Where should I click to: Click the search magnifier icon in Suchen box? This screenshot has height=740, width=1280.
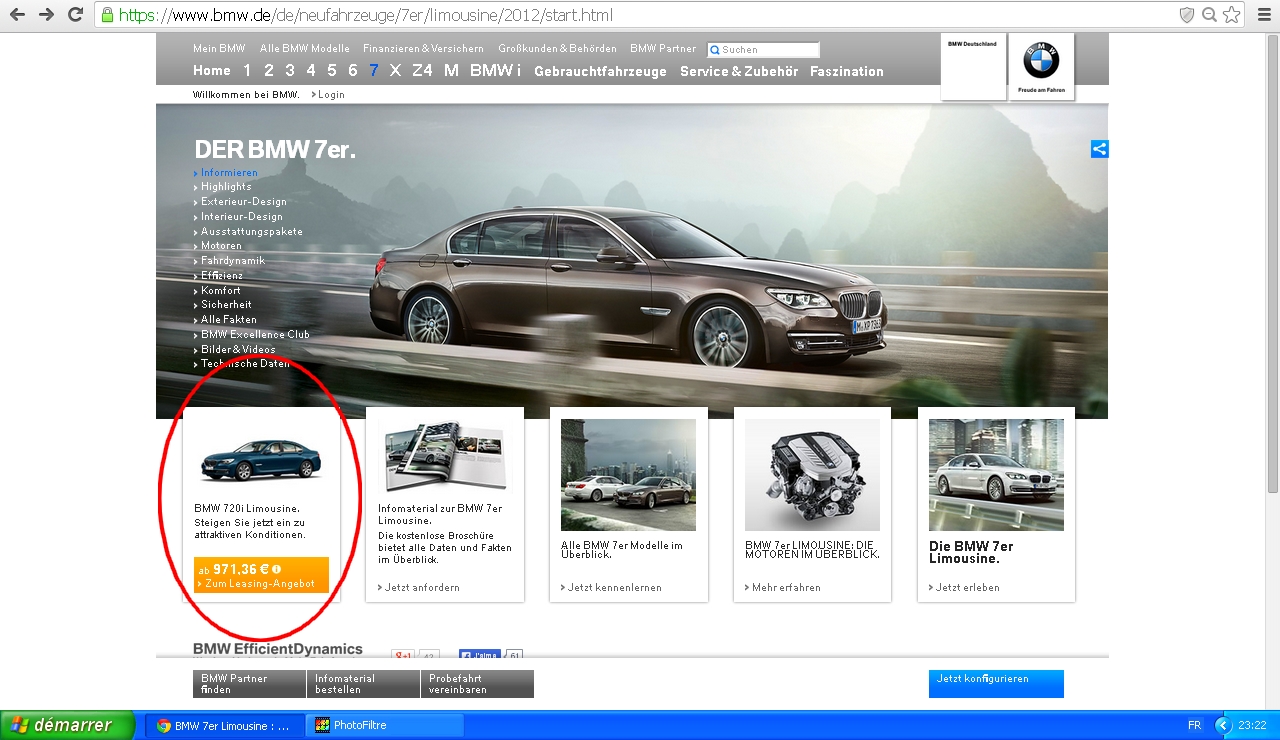coord(715,50)
